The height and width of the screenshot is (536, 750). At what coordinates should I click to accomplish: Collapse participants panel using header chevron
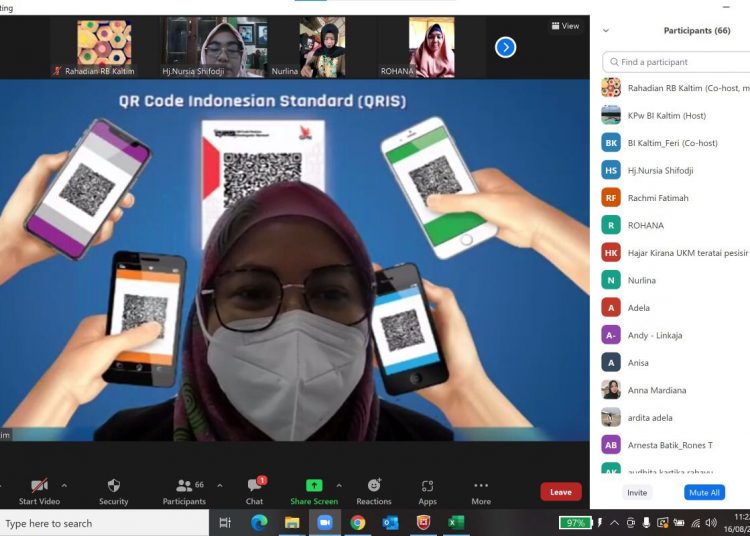[x=606, y=31]
